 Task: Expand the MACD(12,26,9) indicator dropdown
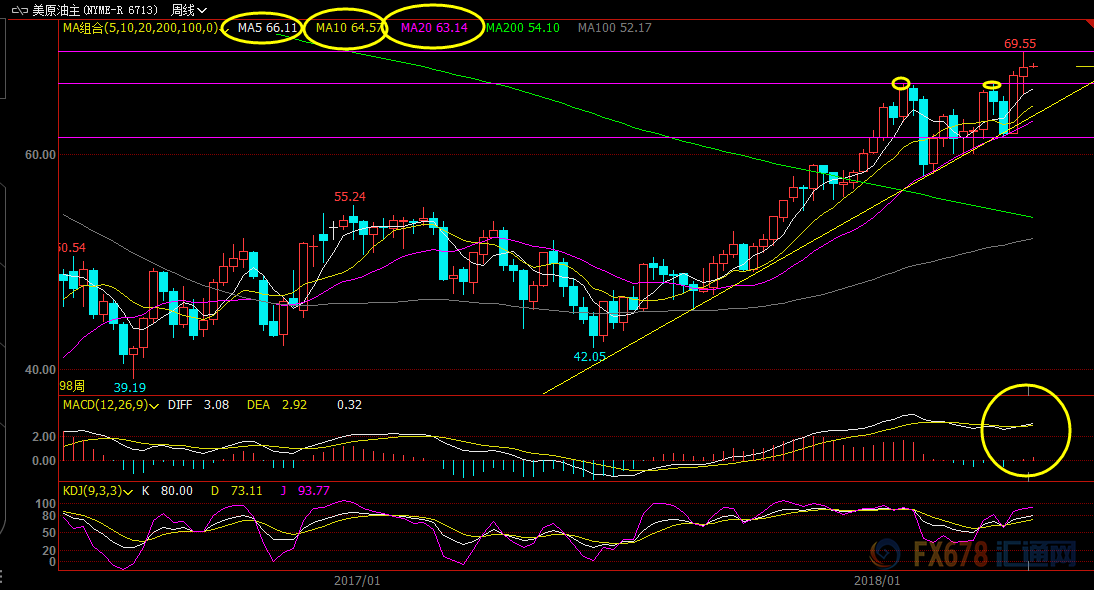(155, 405)
